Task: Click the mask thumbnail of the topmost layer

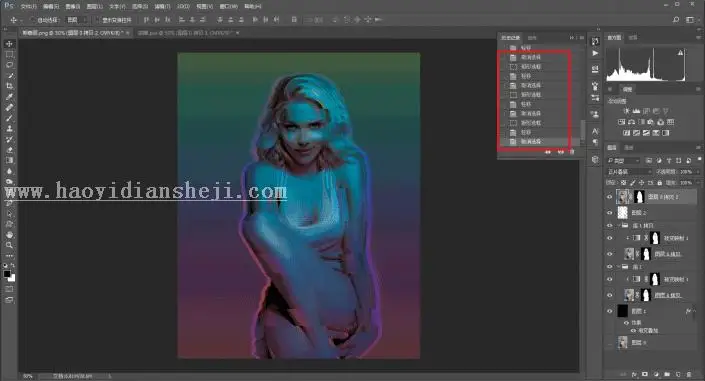Action: [639, 197]
